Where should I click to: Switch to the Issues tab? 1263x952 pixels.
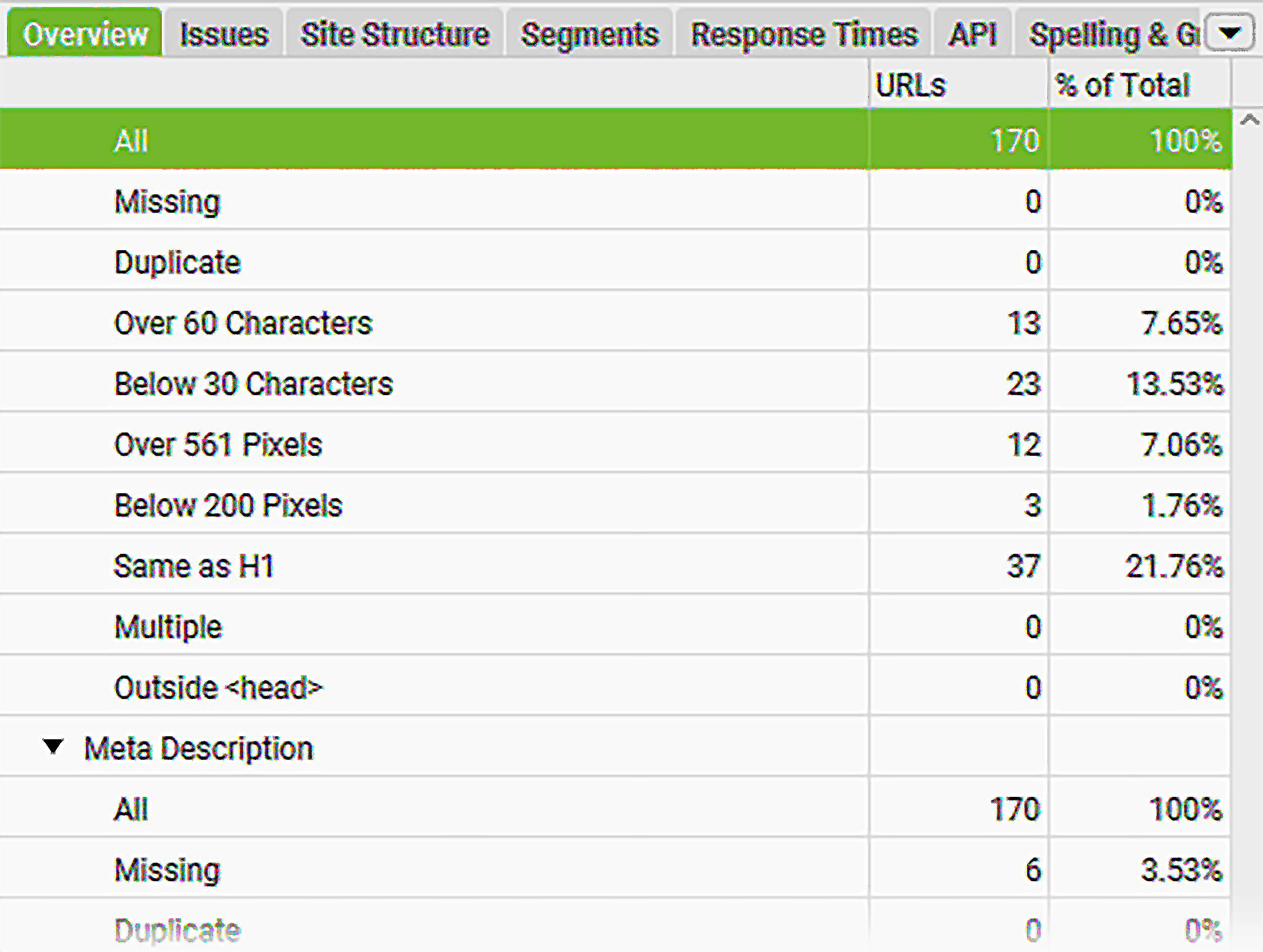(223, 32)
